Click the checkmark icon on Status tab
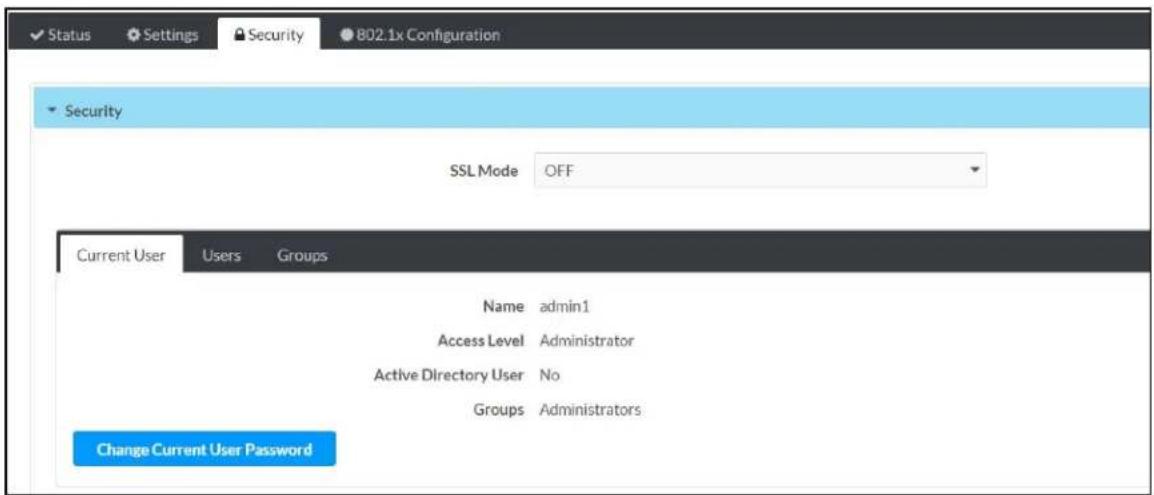This screenshot has width=1154, height=495. tap(38, 35)
